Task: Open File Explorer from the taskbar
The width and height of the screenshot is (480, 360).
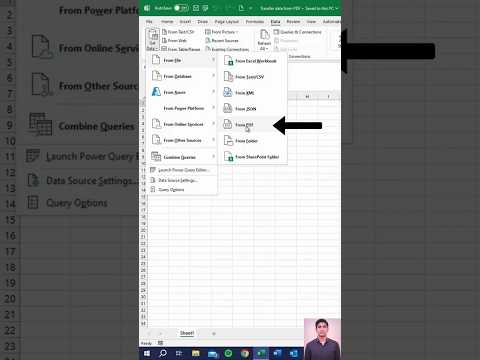Action: pos(196,353)
